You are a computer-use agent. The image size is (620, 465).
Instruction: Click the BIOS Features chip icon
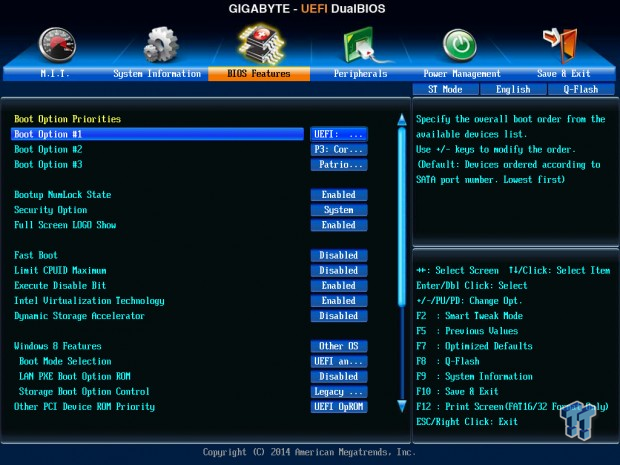[x=260, y=44]
